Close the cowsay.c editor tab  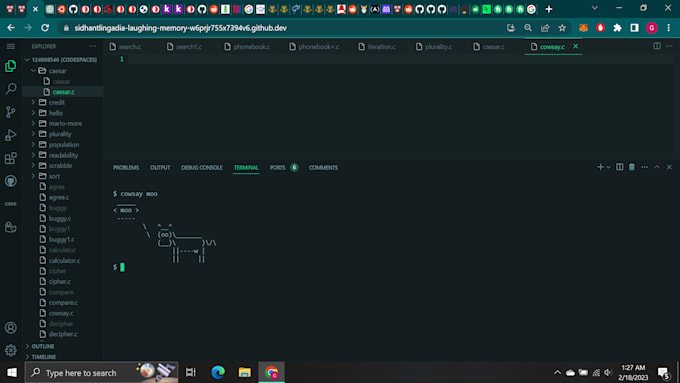coord(575,46)
